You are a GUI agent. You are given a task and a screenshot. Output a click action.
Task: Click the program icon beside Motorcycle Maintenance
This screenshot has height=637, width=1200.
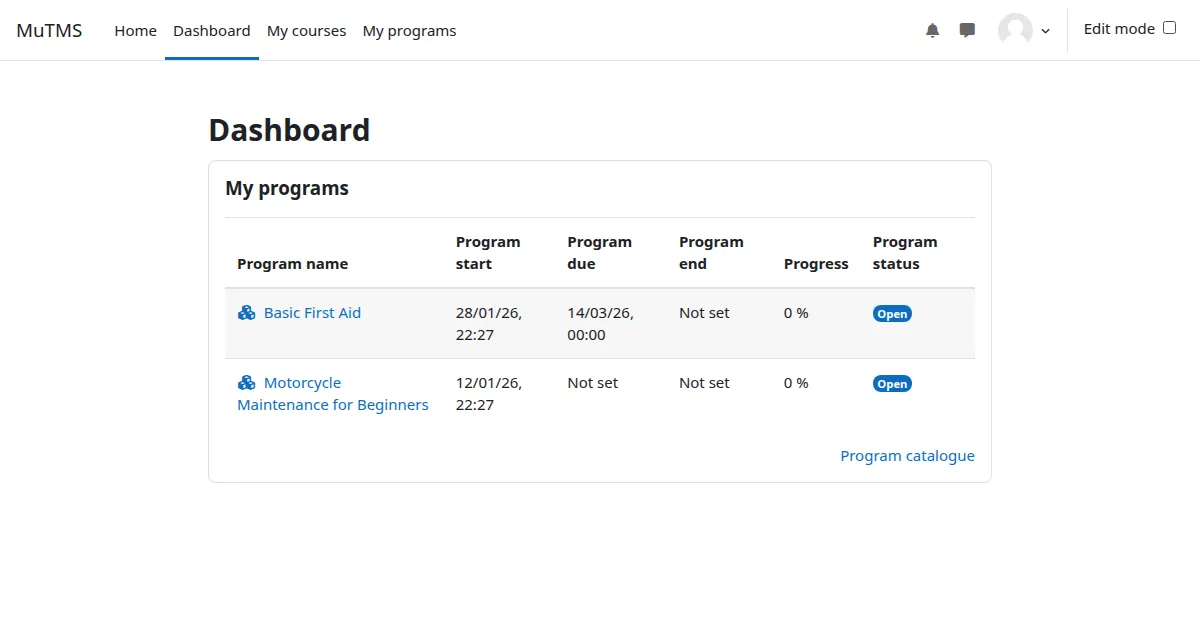[x=246, y=382]
